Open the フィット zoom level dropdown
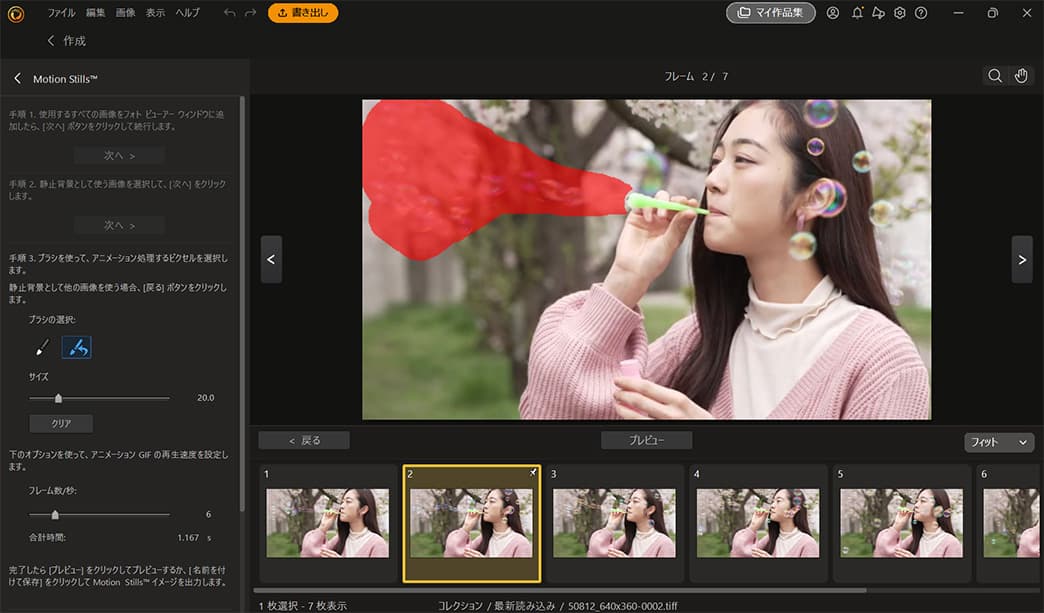 pyautogui.click(x=998, y=440)
